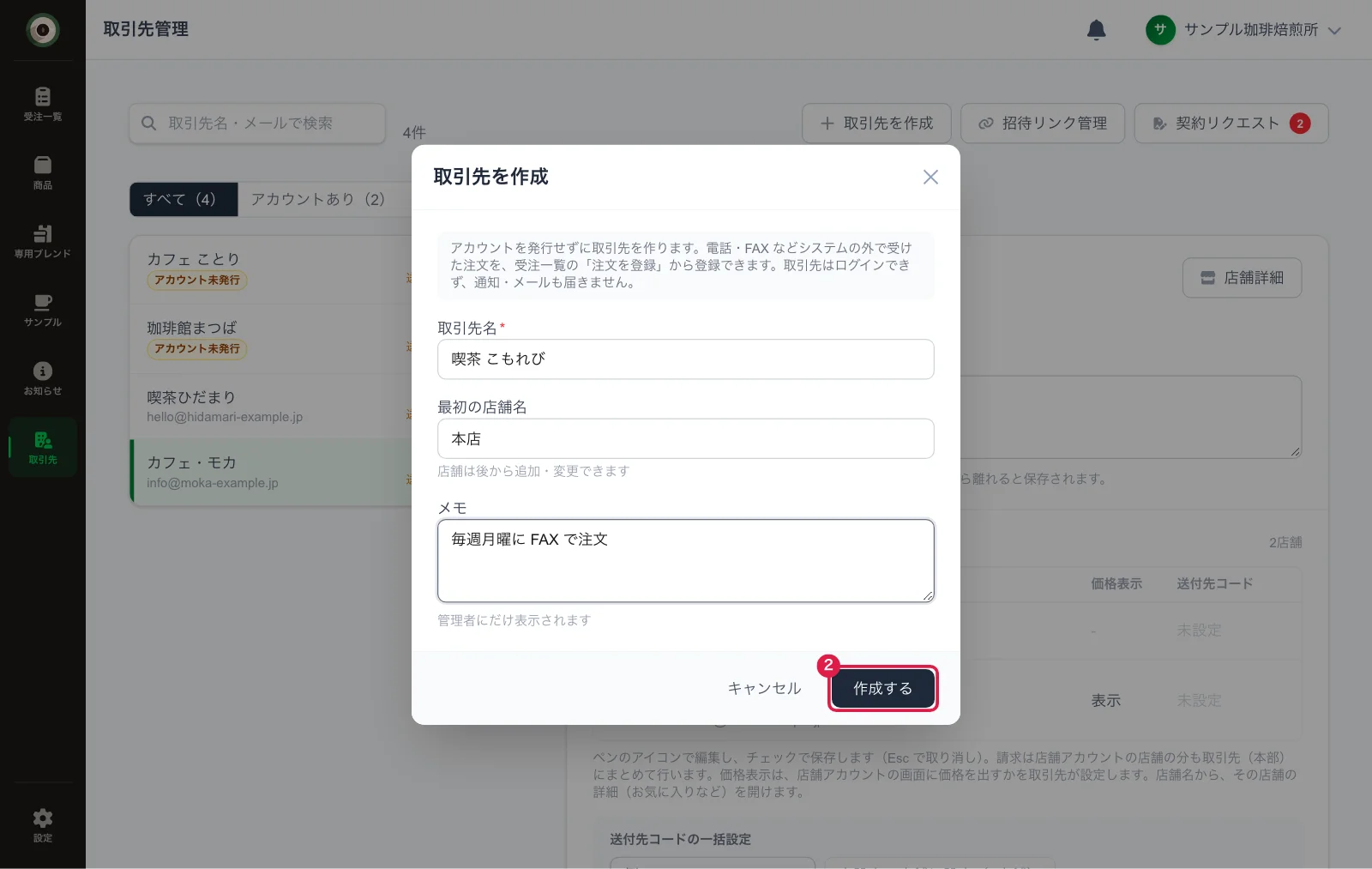This screenshot has height=869, width=1372.
Task: Open the notification bell
Action: [x=1096, y=30]
